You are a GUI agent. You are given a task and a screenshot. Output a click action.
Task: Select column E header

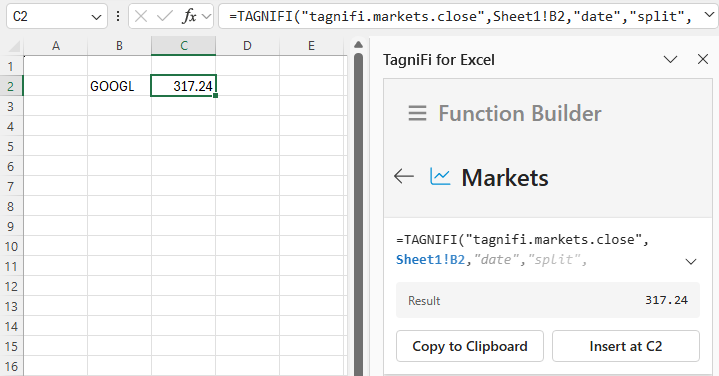tap(311, 46)
